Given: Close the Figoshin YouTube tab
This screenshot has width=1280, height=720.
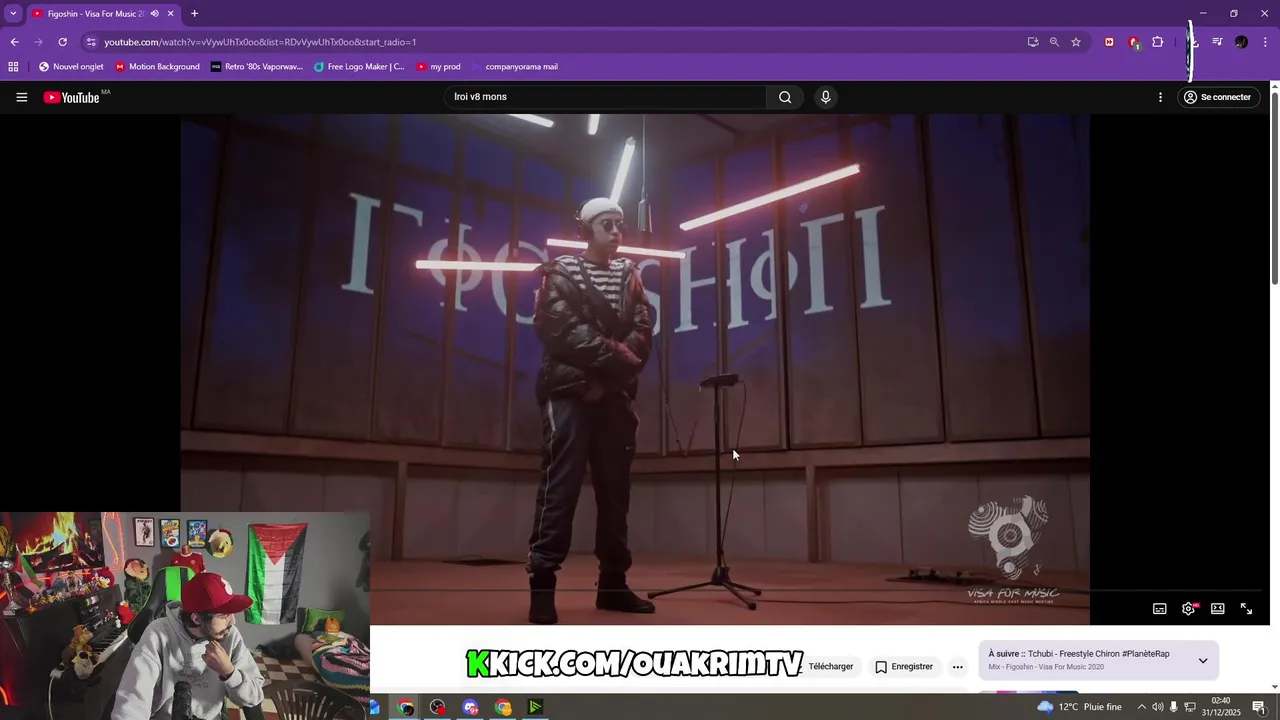Looking at the screenshot, I should click(170, 14).
